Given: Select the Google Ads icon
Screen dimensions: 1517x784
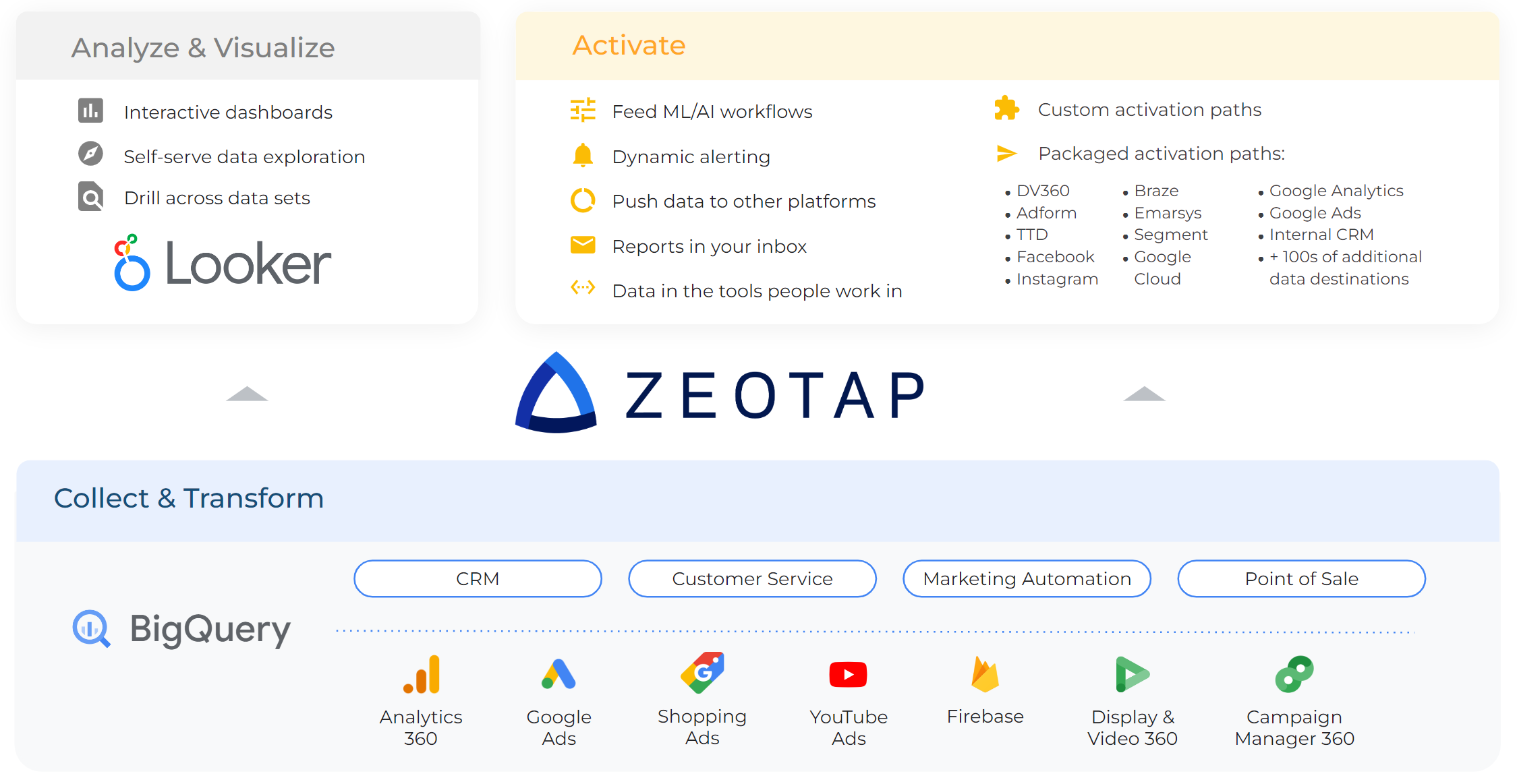Looking at the screenshot, I should [559, 674].
